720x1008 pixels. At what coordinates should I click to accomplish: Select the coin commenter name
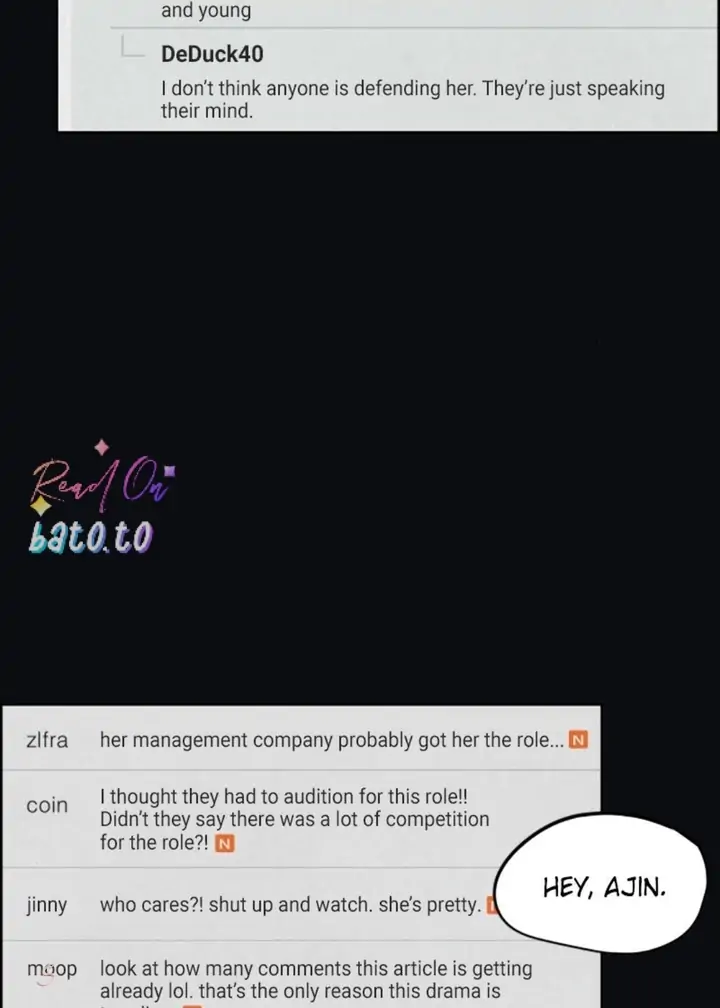[47, 805]
